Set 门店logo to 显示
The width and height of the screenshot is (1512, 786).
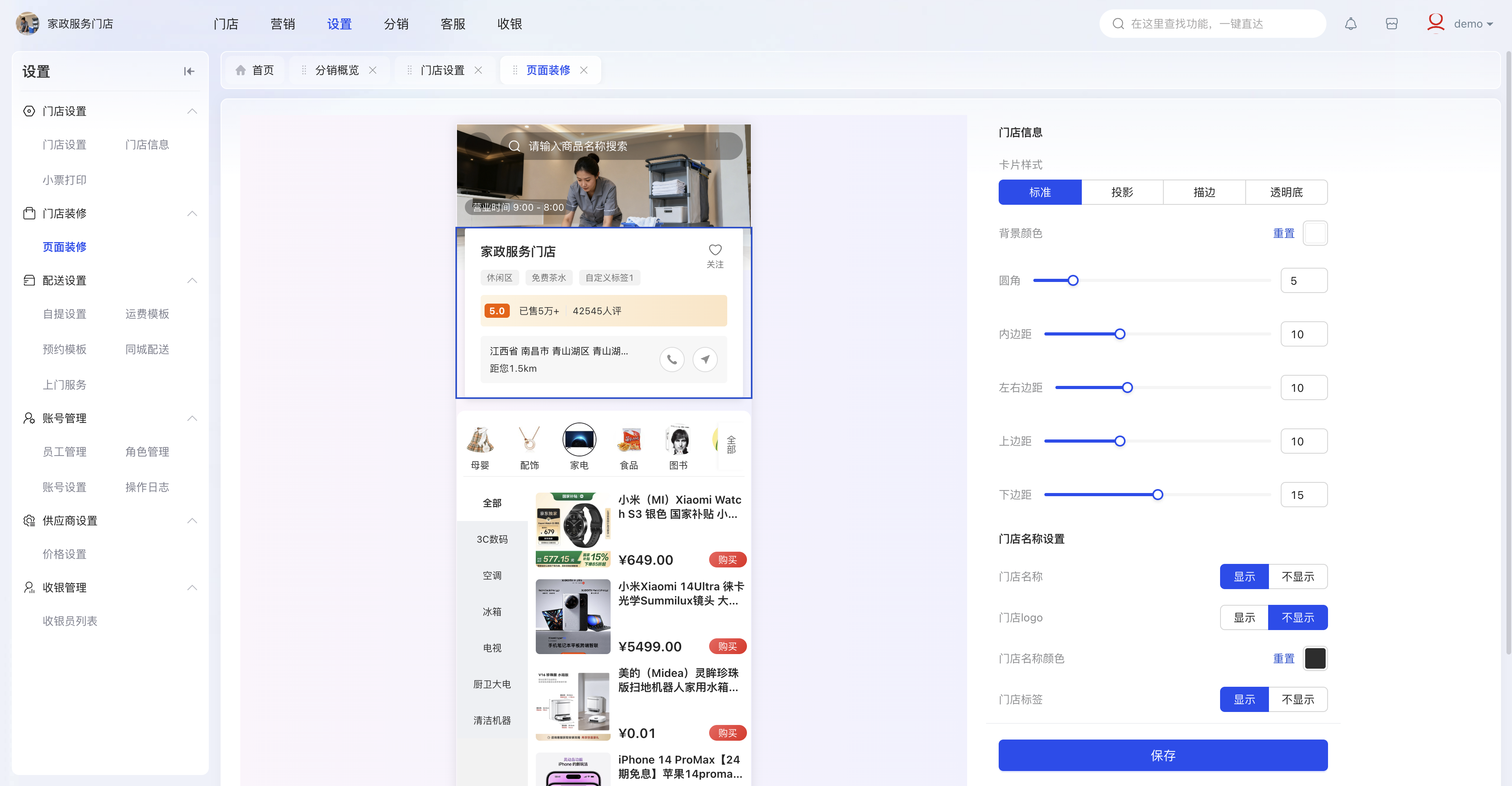coord(1244,617)
